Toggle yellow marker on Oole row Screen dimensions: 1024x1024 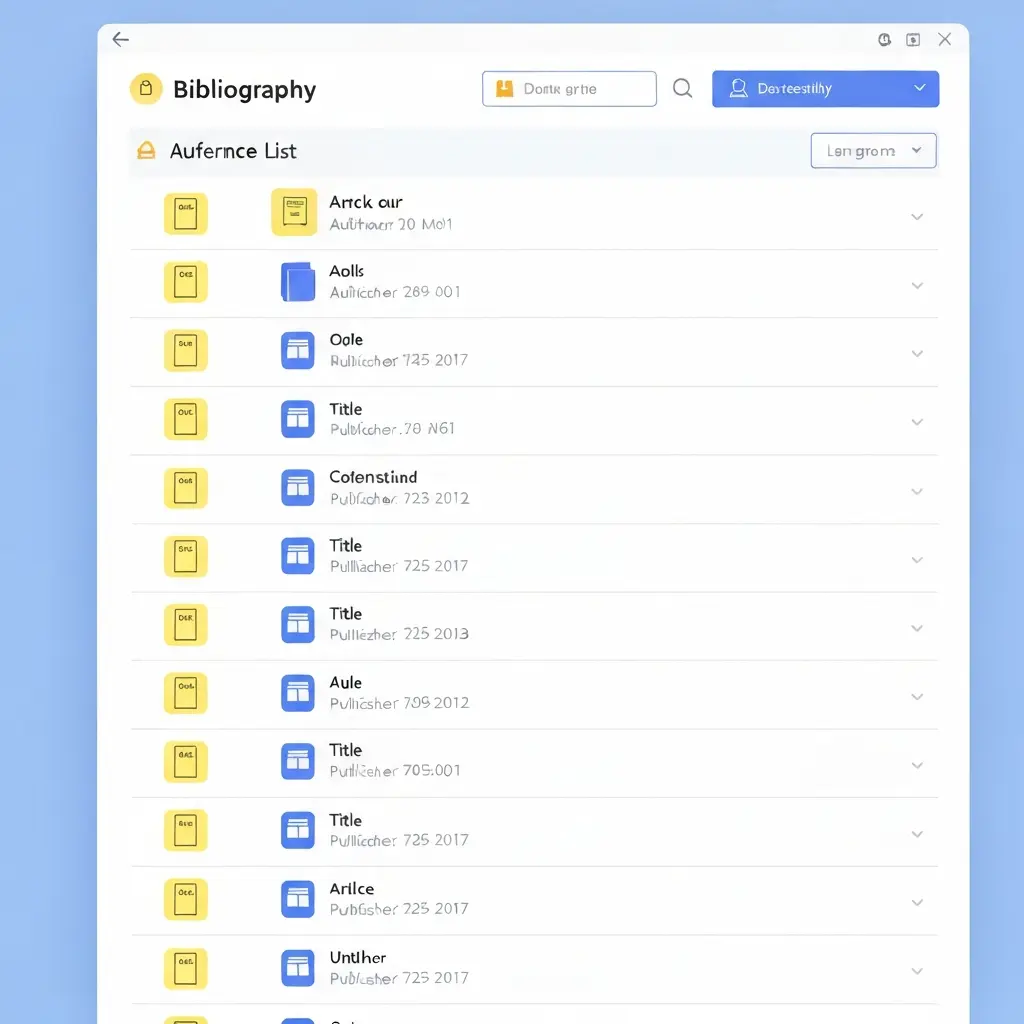point(185,351)
